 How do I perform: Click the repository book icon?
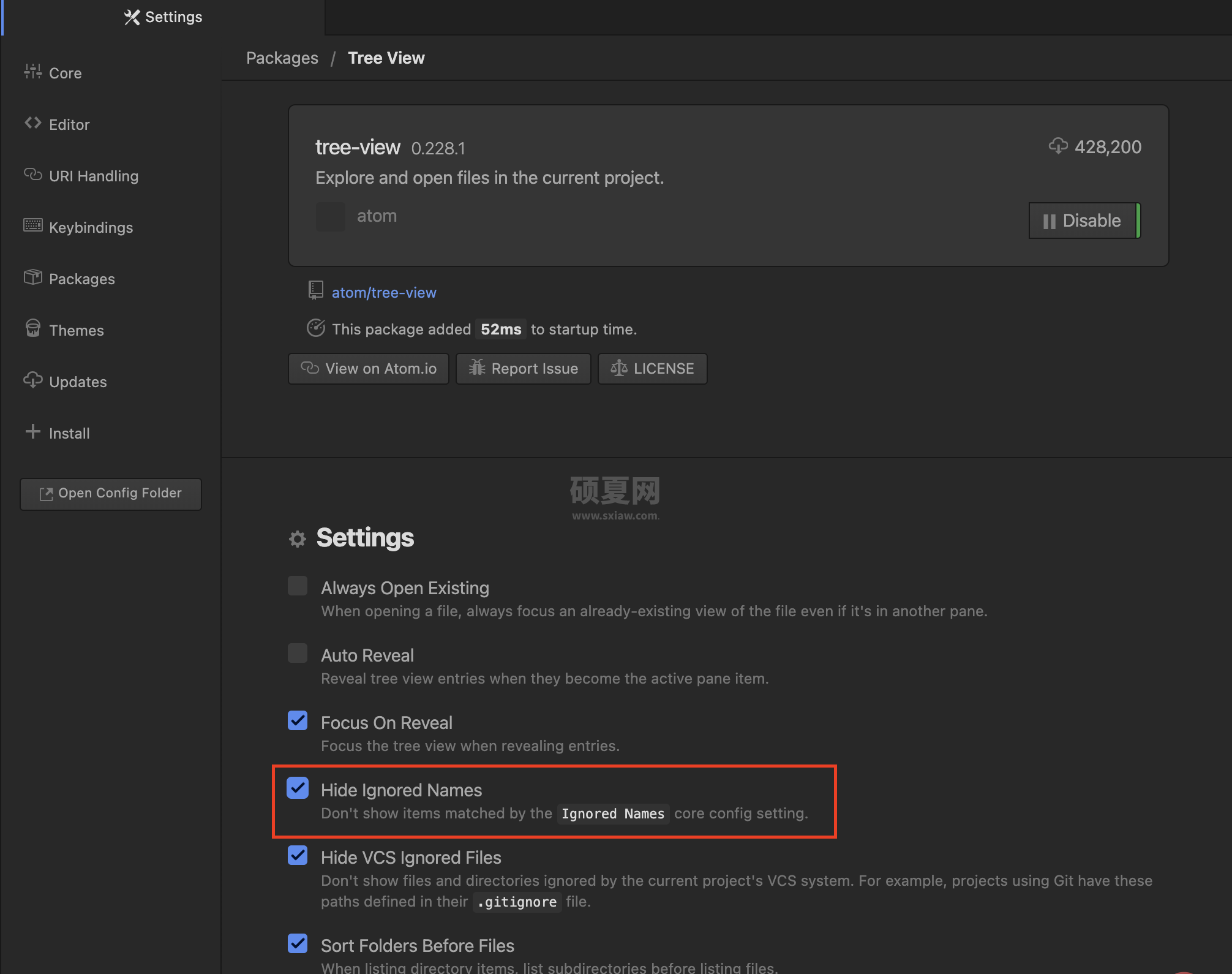(315, 290)
